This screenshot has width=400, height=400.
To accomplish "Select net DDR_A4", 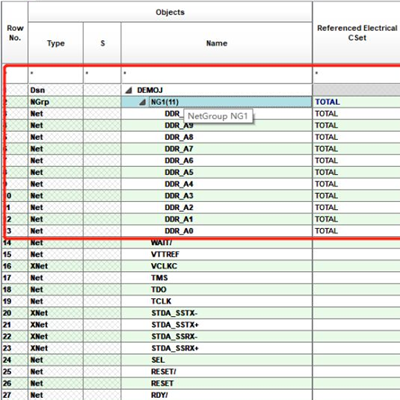I will (217, 184).
